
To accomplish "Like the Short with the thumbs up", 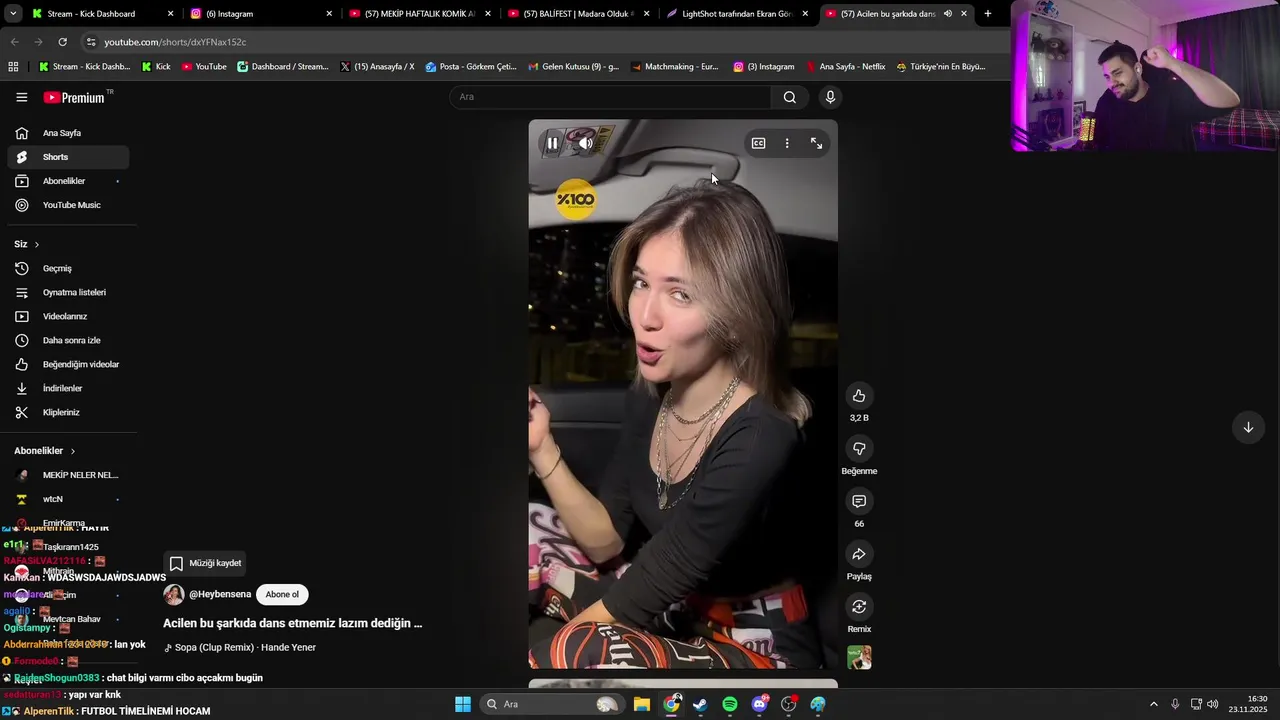I will click(859, 396).
